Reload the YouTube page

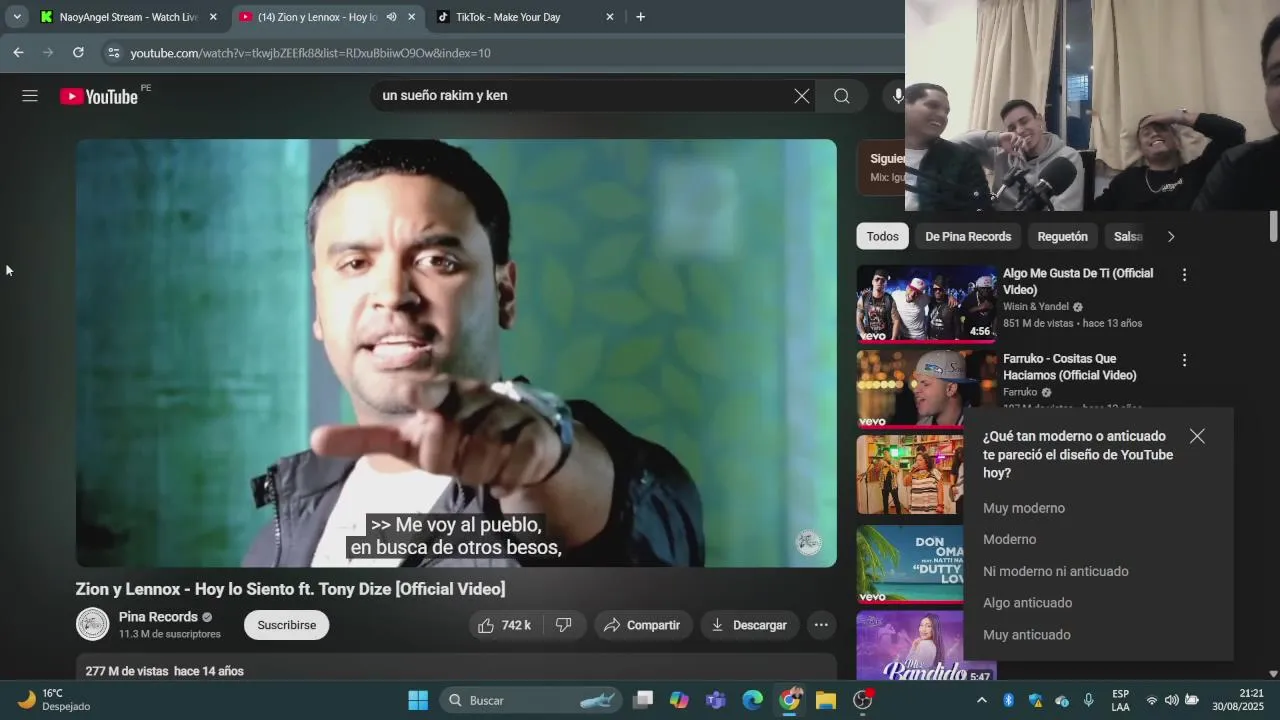click(x=78, y=52)
